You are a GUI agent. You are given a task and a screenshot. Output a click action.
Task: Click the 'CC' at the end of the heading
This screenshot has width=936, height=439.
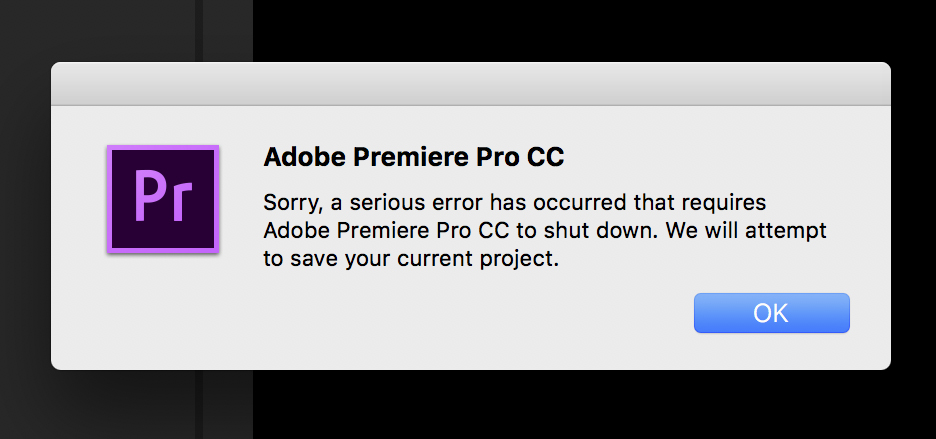[x=545, y=158]
